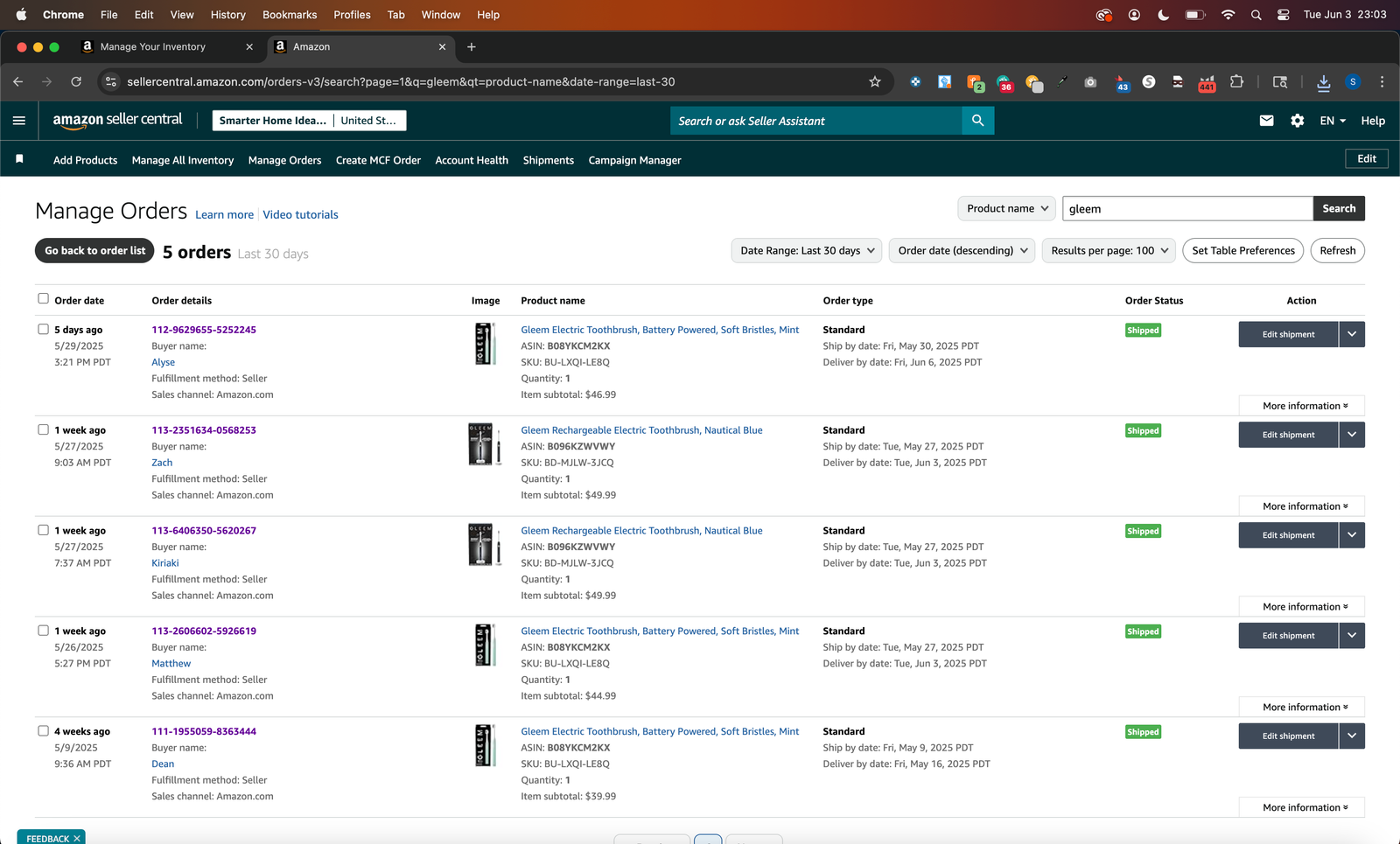Open Chrome downloads icon

[1323, 81]
